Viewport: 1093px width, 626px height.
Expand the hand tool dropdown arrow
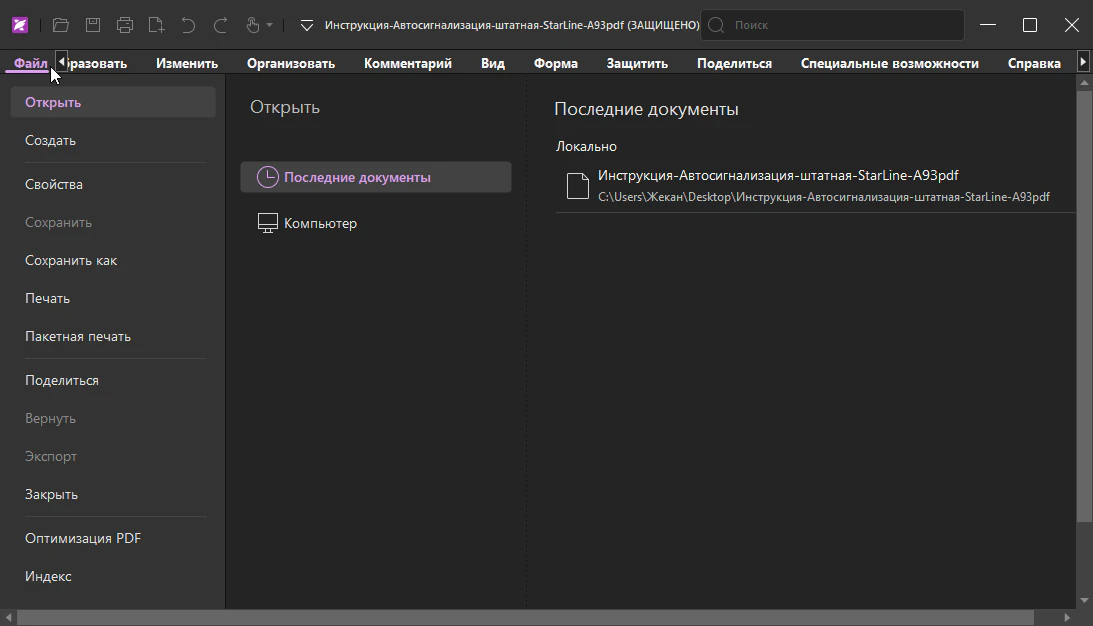269,26
